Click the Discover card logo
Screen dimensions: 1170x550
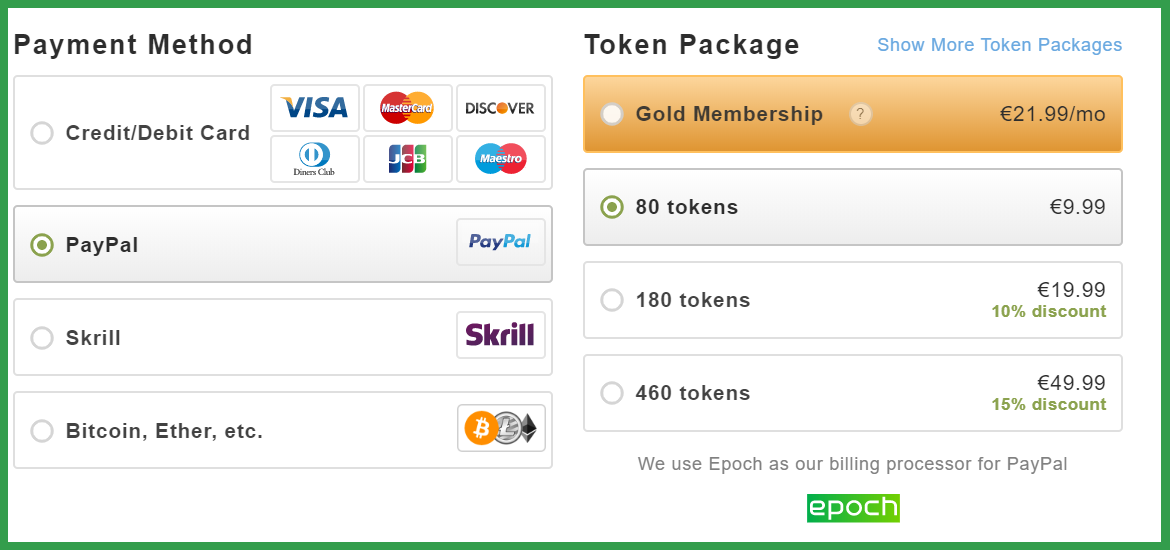click(x=501, y=108)
